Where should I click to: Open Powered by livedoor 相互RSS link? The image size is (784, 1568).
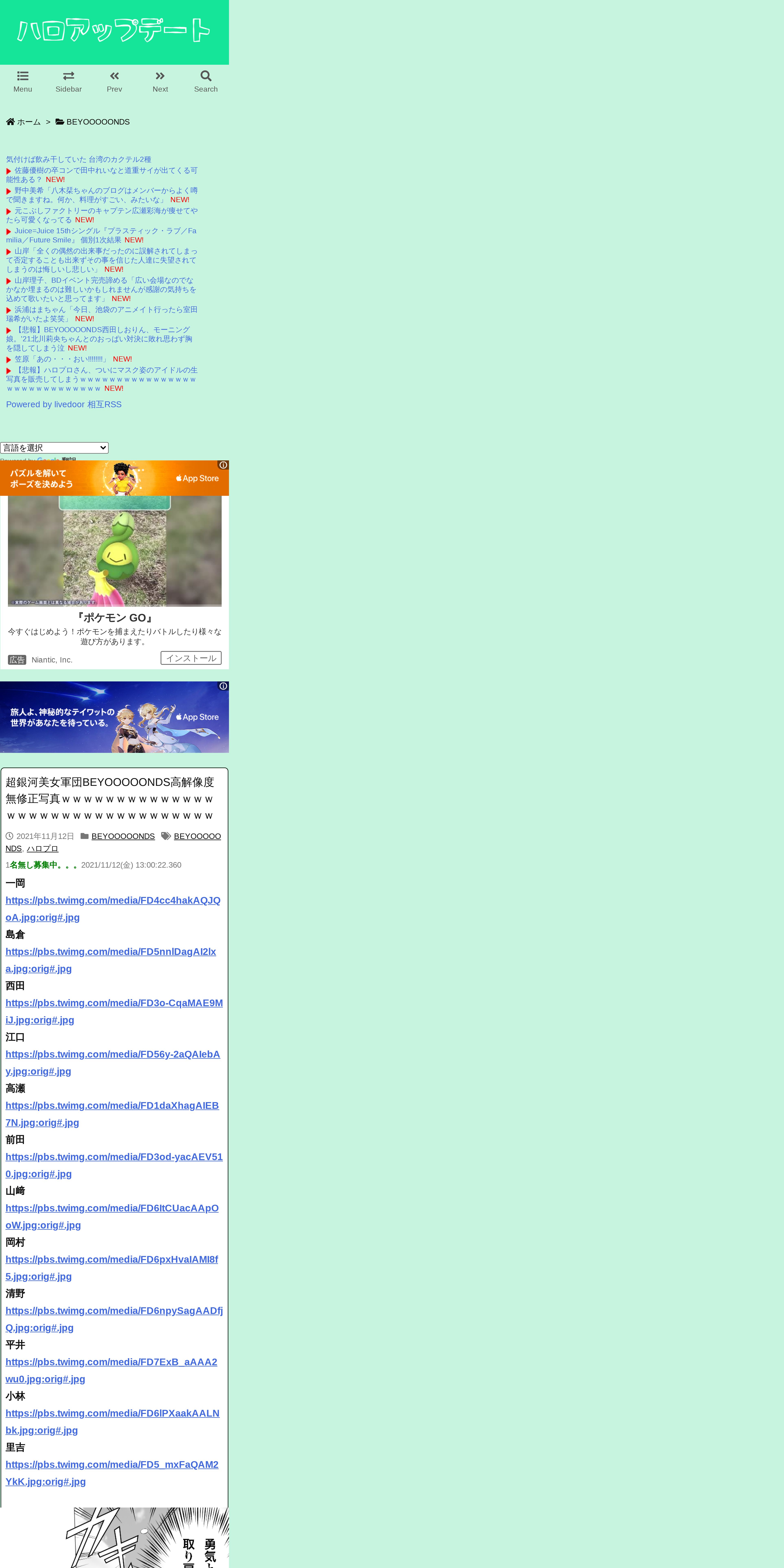[x=64, y=404]
